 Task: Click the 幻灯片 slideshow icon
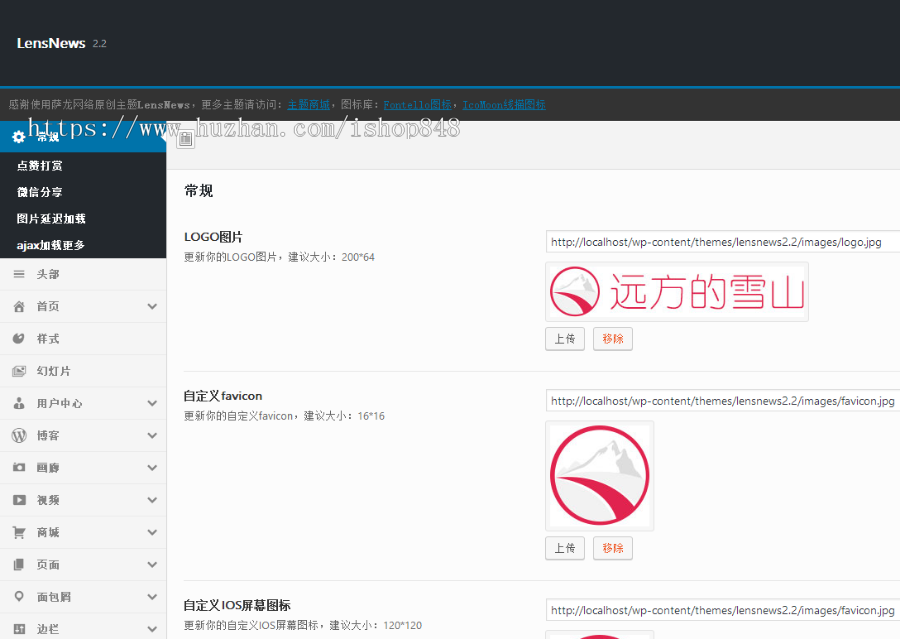coord(19,371)
